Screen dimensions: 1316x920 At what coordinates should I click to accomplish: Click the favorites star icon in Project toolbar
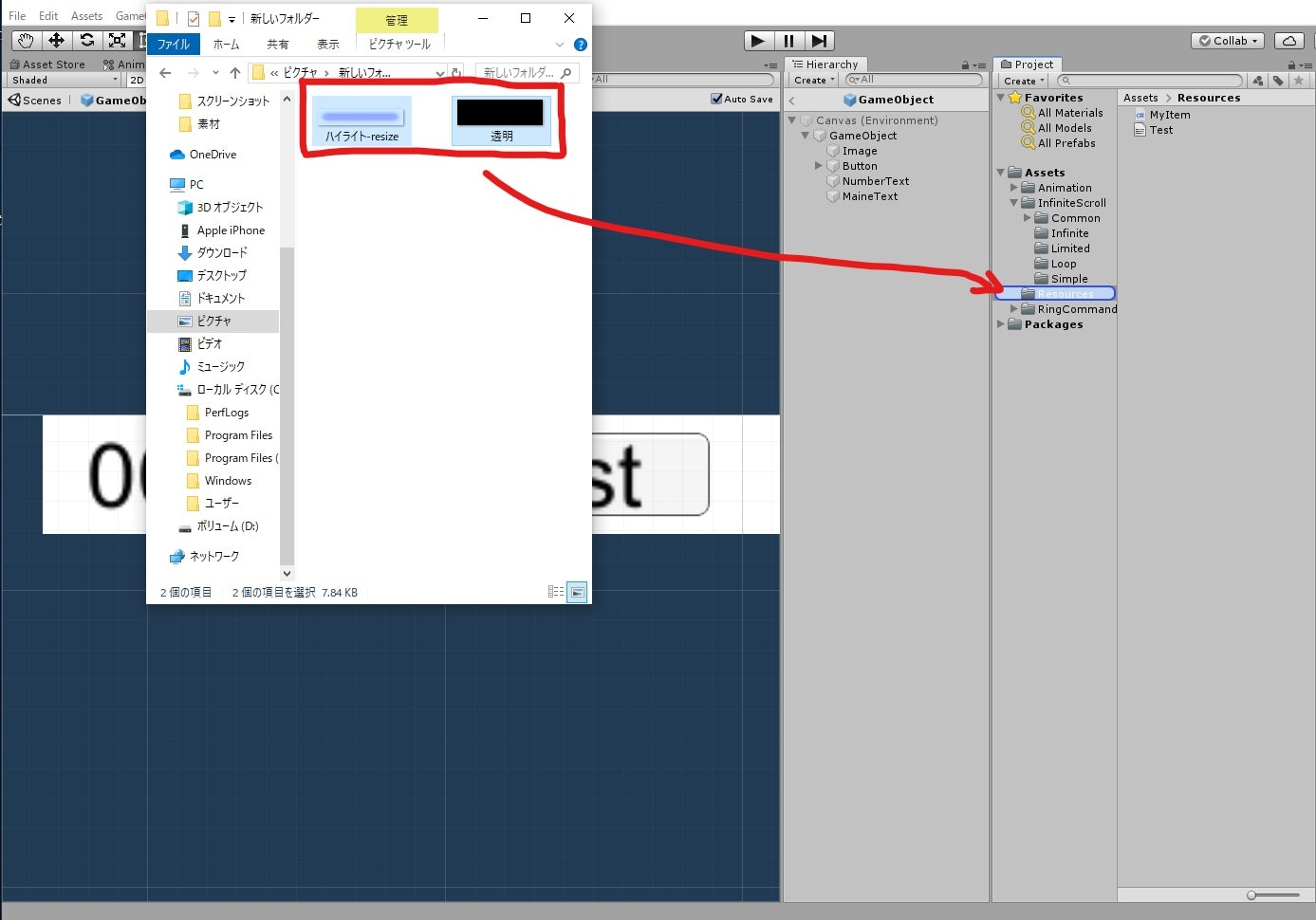[x=1298, y=81]
